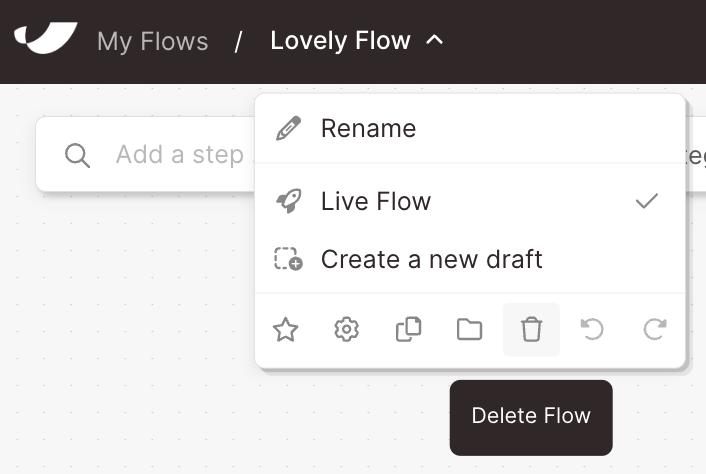Click the magnifier search icon

[x=77, y=156]
